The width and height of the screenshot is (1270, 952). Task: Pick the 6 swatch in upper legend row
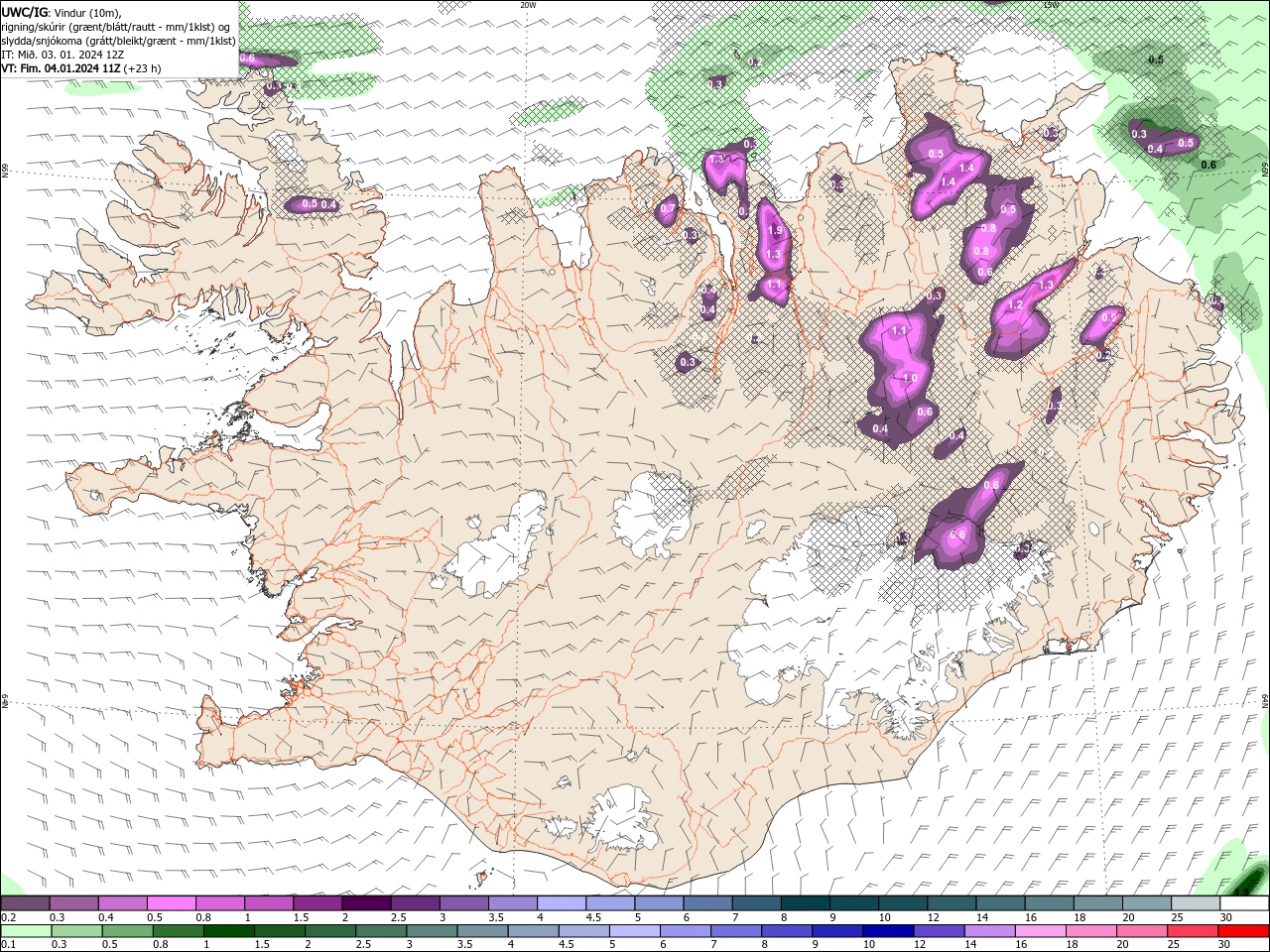pyautogui.click(x=706, y=903)
